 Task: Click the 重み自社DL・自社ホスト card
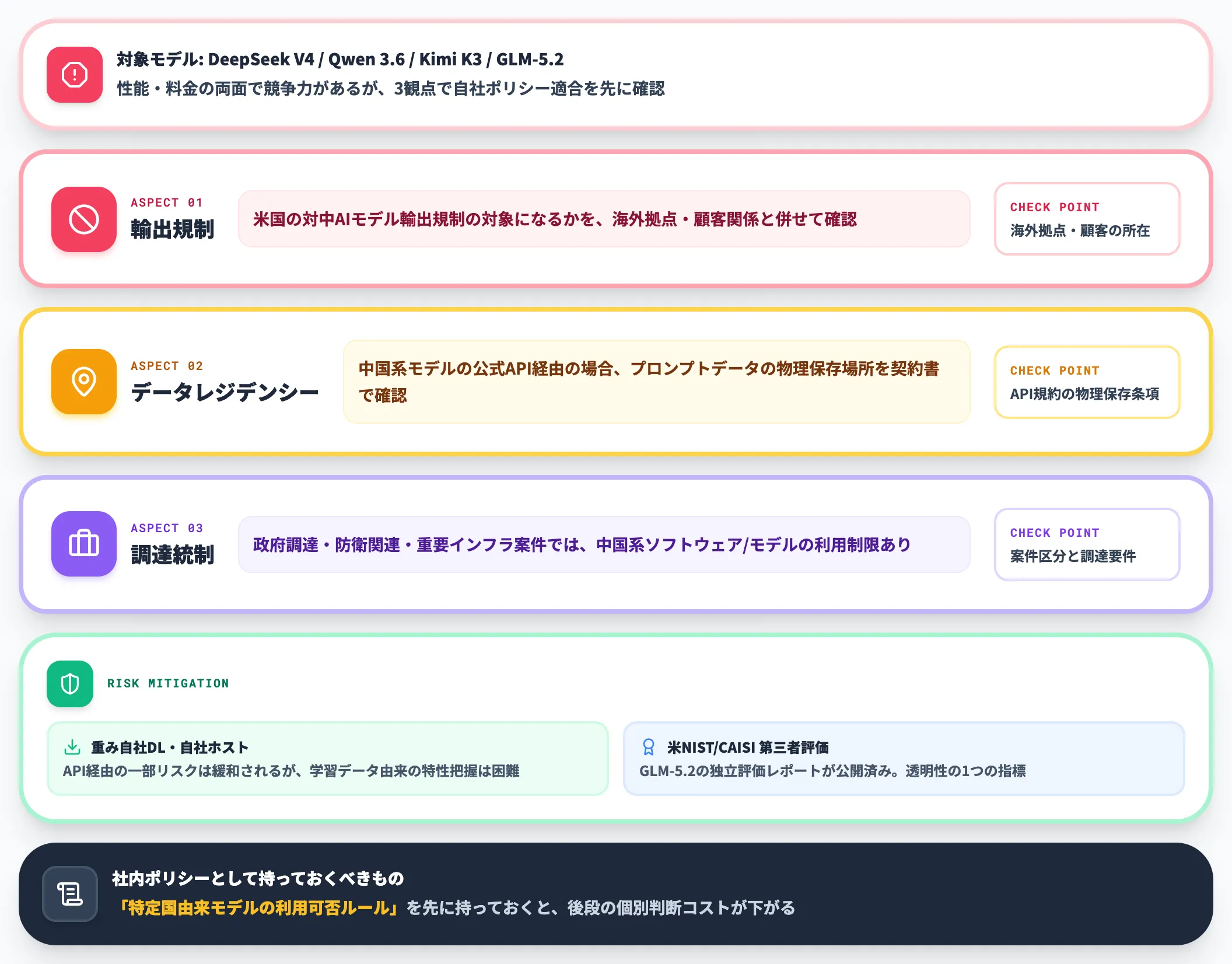328,759
